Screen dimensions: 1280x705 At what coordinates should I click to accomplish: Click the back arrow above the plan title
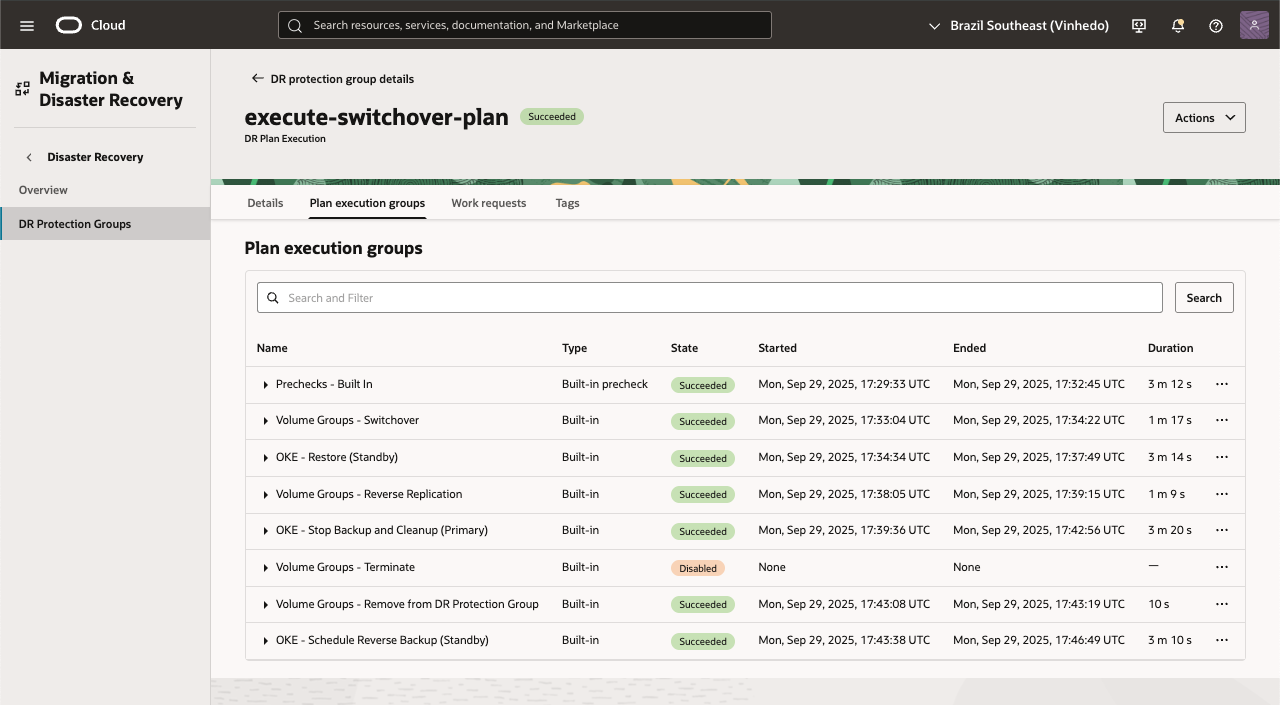pyautogui.click(x=256, y=78)
